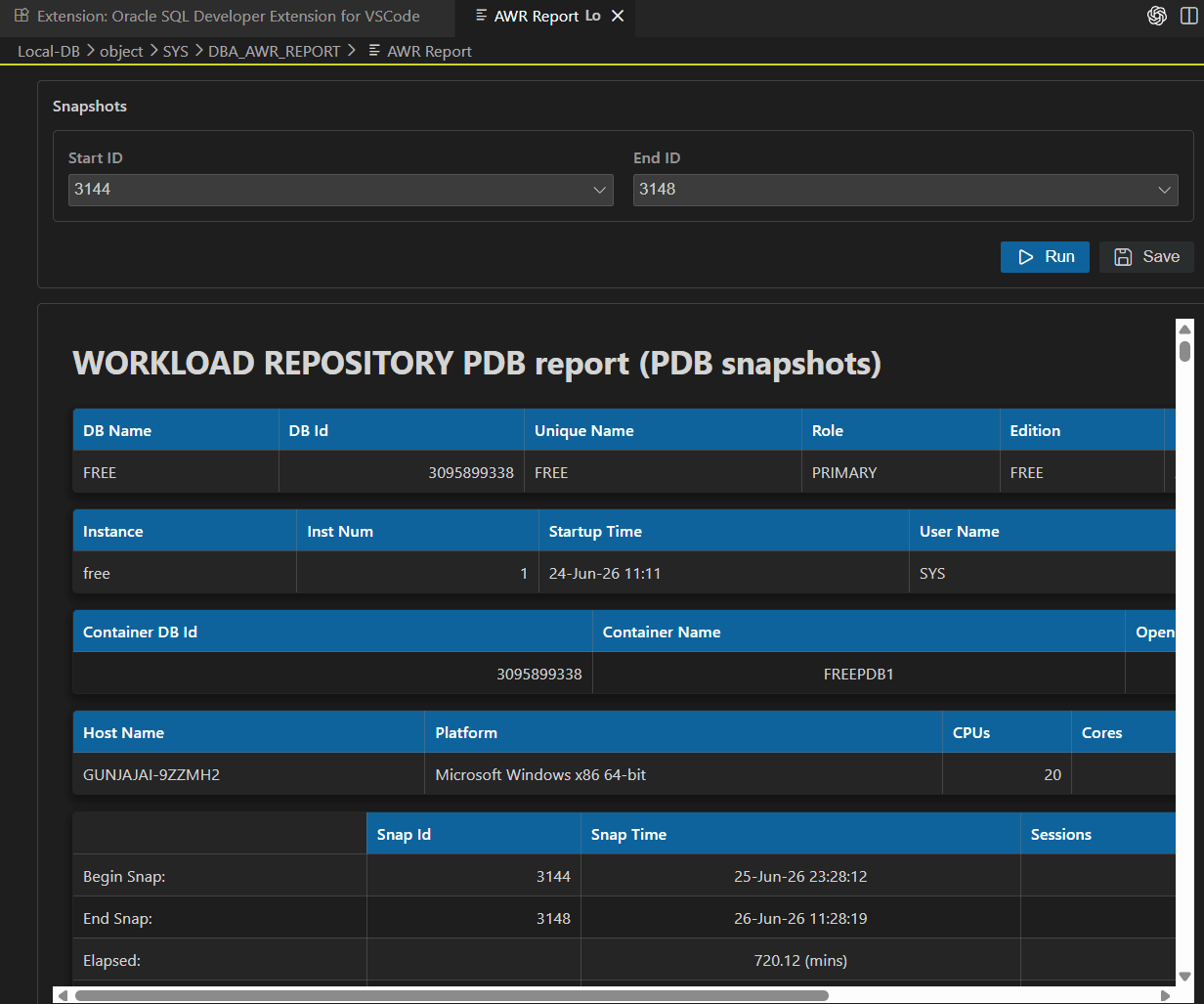Click the Sessions column header
1204x1004 pixels.
[1098, 834]
